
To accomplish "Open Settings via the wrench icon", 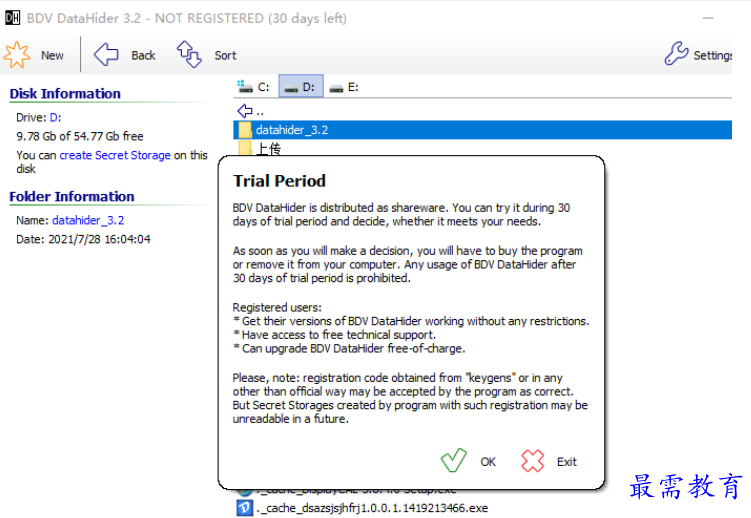I will coord(676,53).
